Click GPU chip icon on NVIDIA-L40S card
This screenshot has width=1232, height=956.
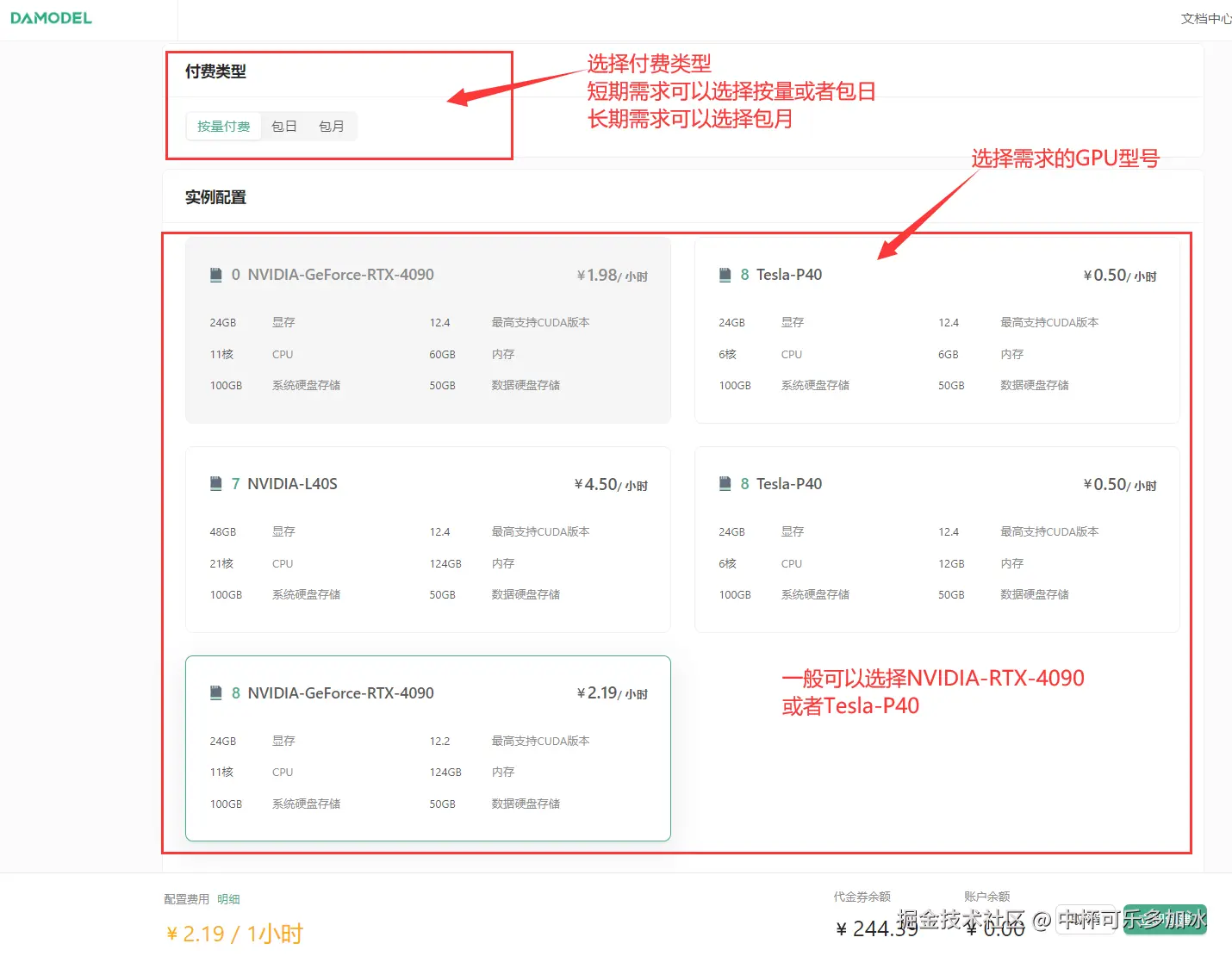tap(216, 484)
